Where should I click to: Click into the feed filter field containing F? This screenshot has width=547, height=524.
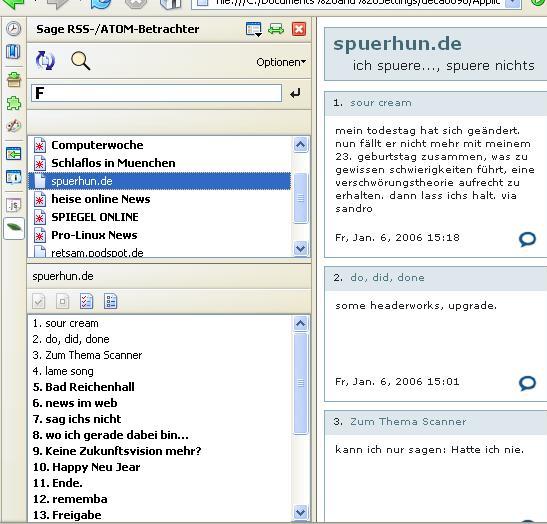point(156,93)
